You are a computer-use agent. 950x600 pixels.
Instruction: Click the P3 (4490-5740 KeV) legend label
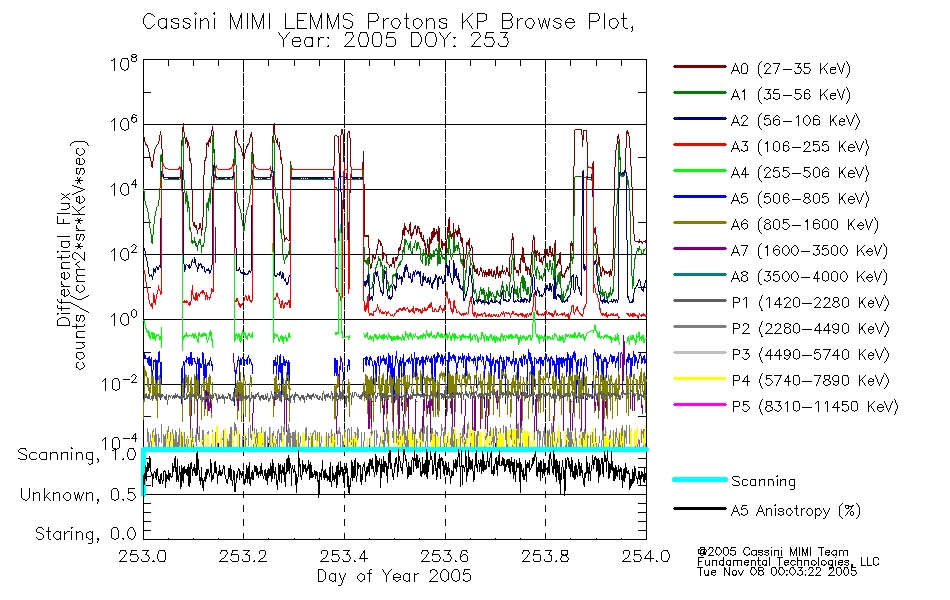coord(810,355)
